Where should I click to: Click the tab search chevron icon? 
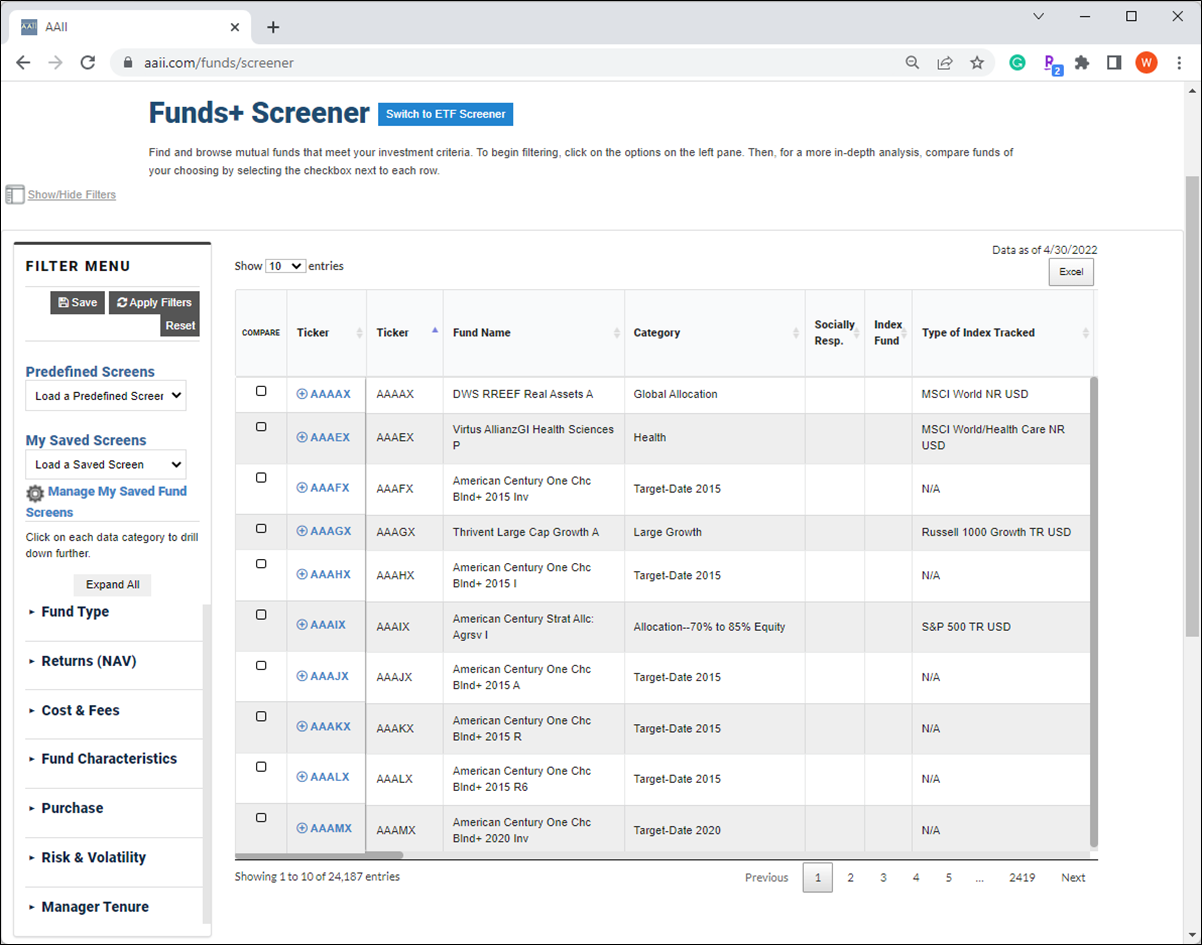point(1038,16)
